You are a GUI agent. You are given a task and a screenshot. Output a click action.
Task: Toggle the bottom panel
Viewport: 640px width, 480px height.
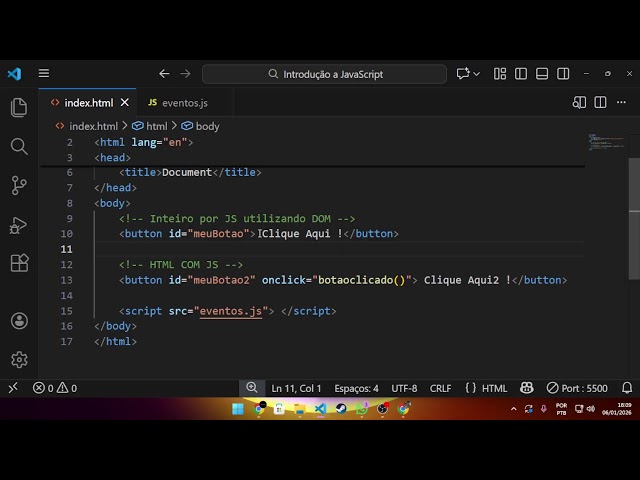[x=542, y=74]
